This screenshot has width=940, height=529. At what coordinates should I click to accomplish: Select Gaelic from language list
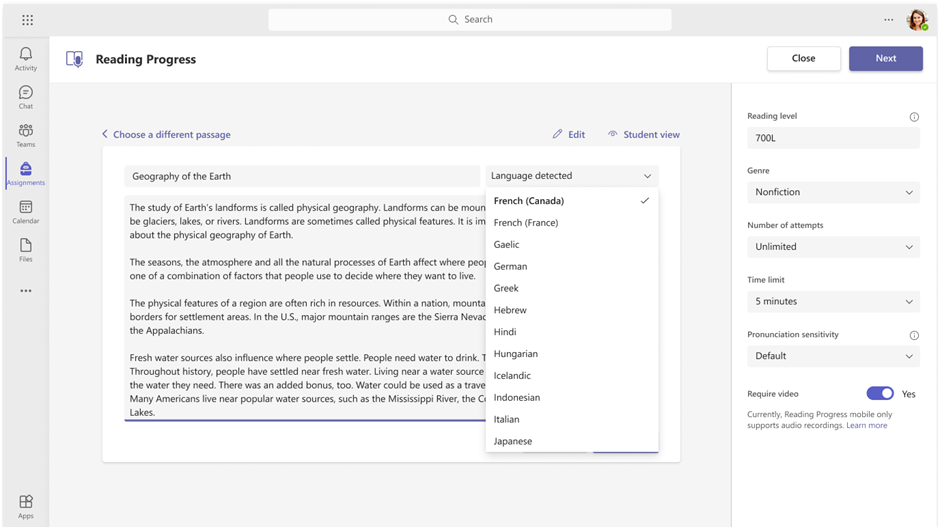[x=572, y=245]
